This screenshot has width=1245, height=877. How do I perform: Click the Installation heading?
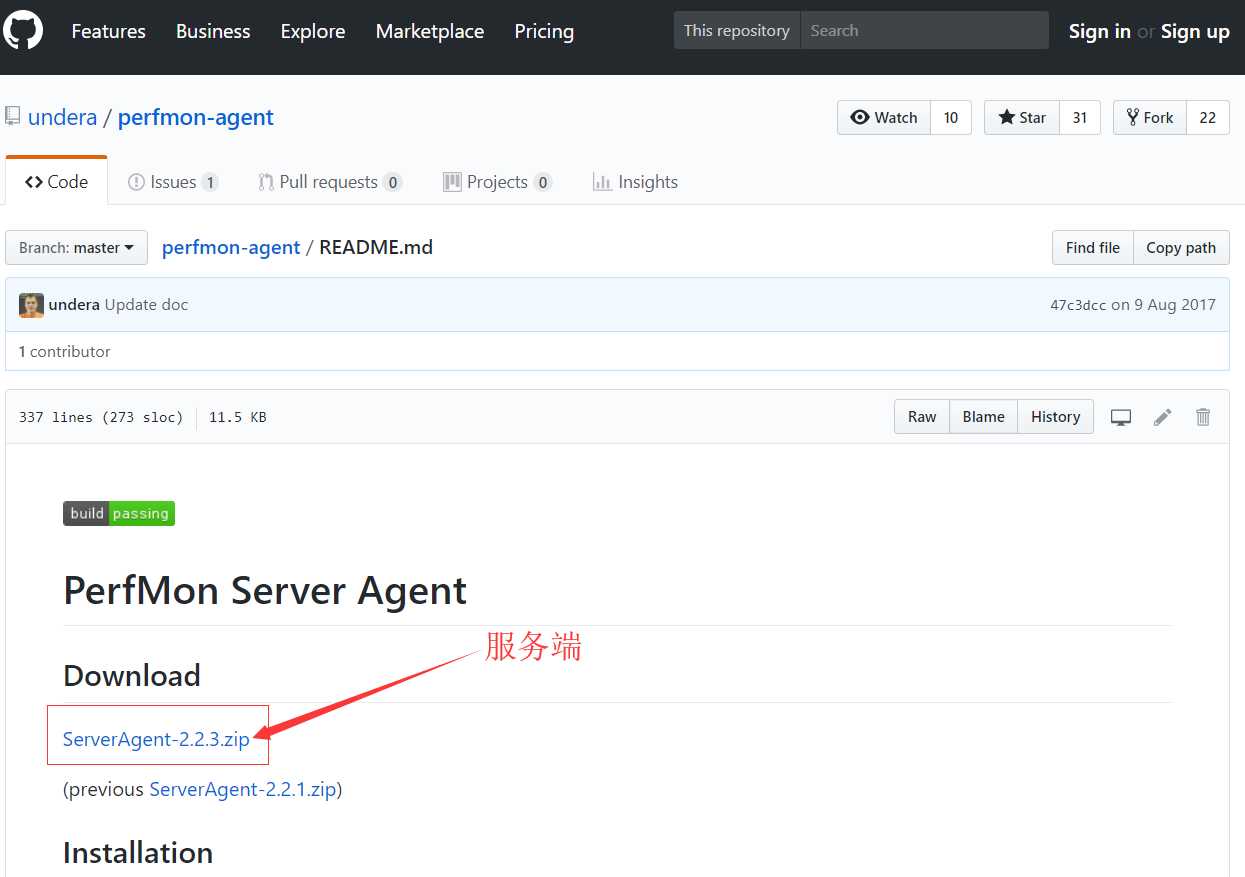click(x=138, y=853)
